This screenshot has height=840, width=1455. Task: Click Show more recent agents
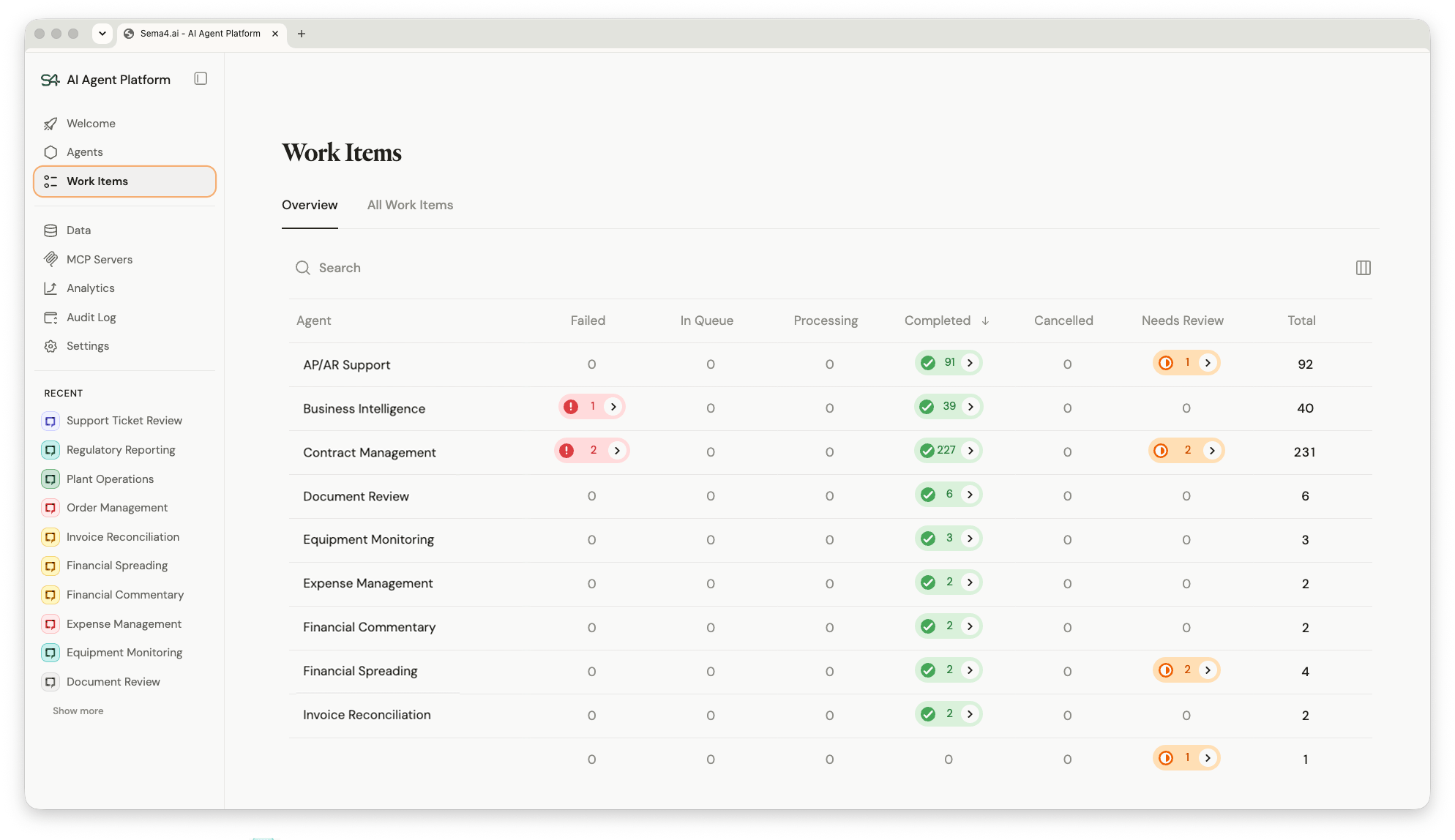[x=78, y=711]
